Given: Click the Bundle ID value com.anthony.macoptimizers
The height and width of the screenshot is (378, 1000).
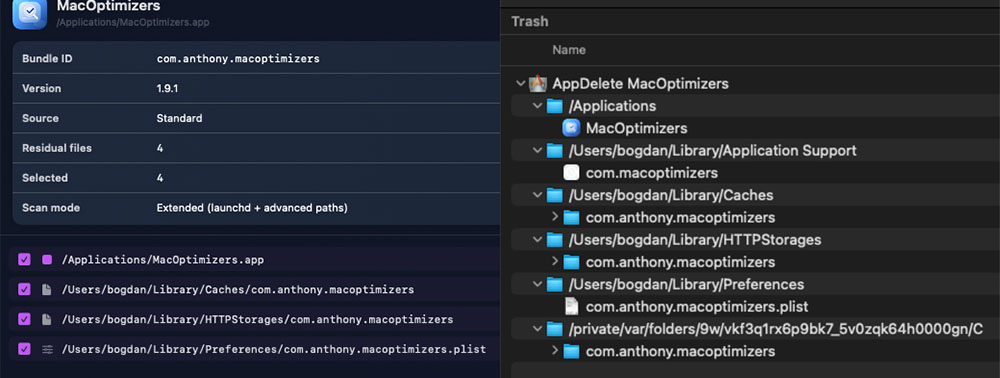Looking at the screenshot, I should (x=238, y=59).
